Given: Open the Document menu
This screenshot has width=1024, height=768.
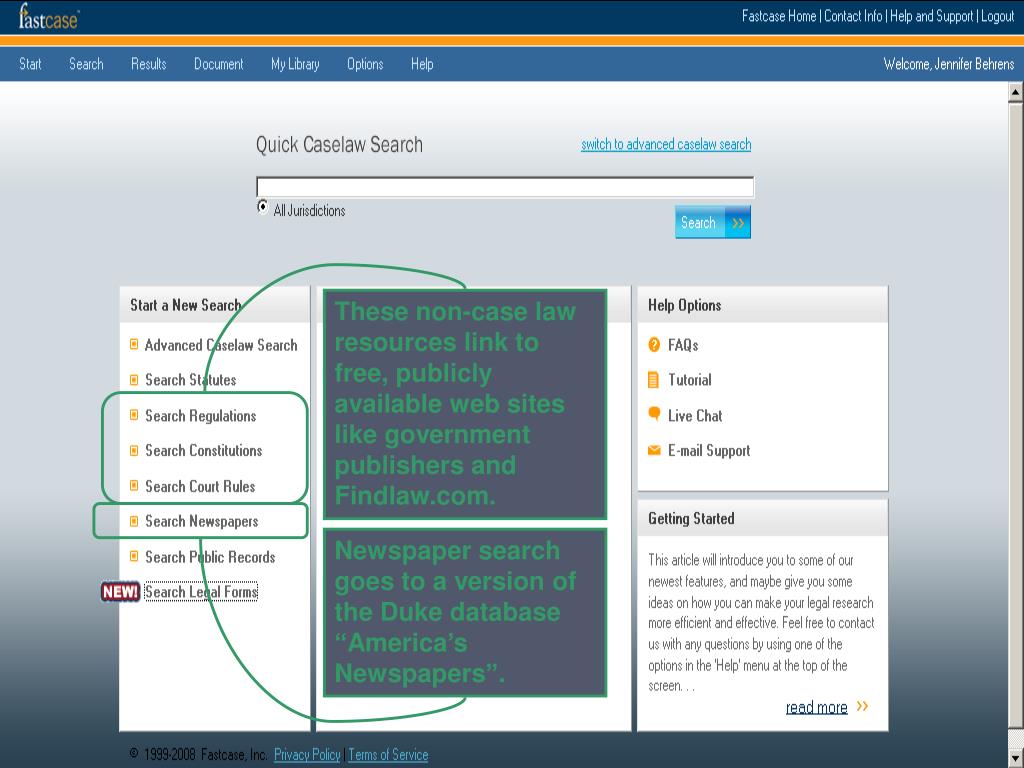Looking at the screenshot, I should pos(218,64).
